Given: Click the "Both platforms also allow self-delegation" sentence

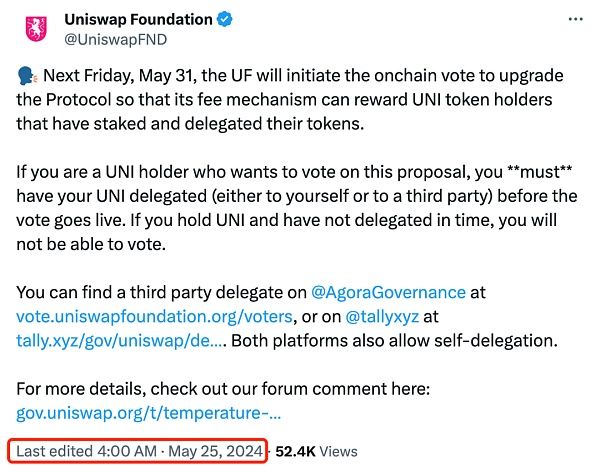Looking at the screenshot, I should click(x=420, y=339).
